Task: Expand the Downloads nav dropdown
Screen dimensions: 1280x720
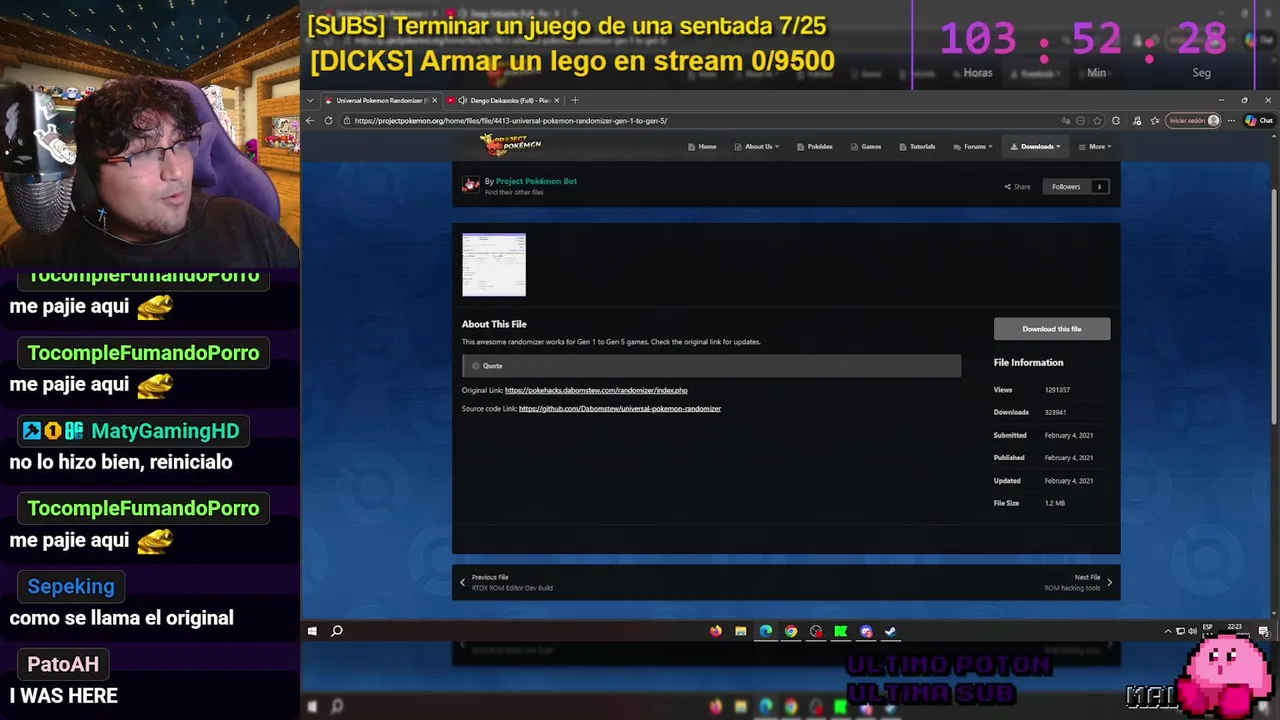Action: tap(1035, 147)
